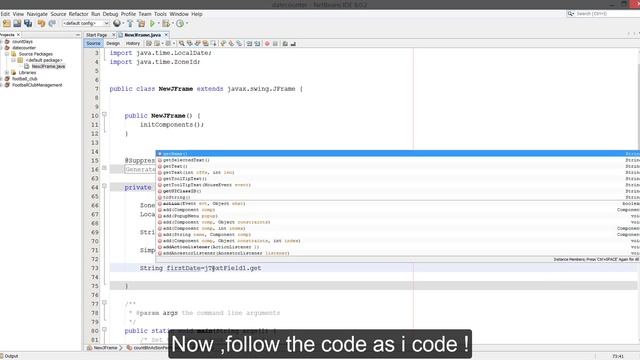Viewport: 640px width, 360px height.
Task: Toggle code fold marker at line 10
Action: coord(104,115)
